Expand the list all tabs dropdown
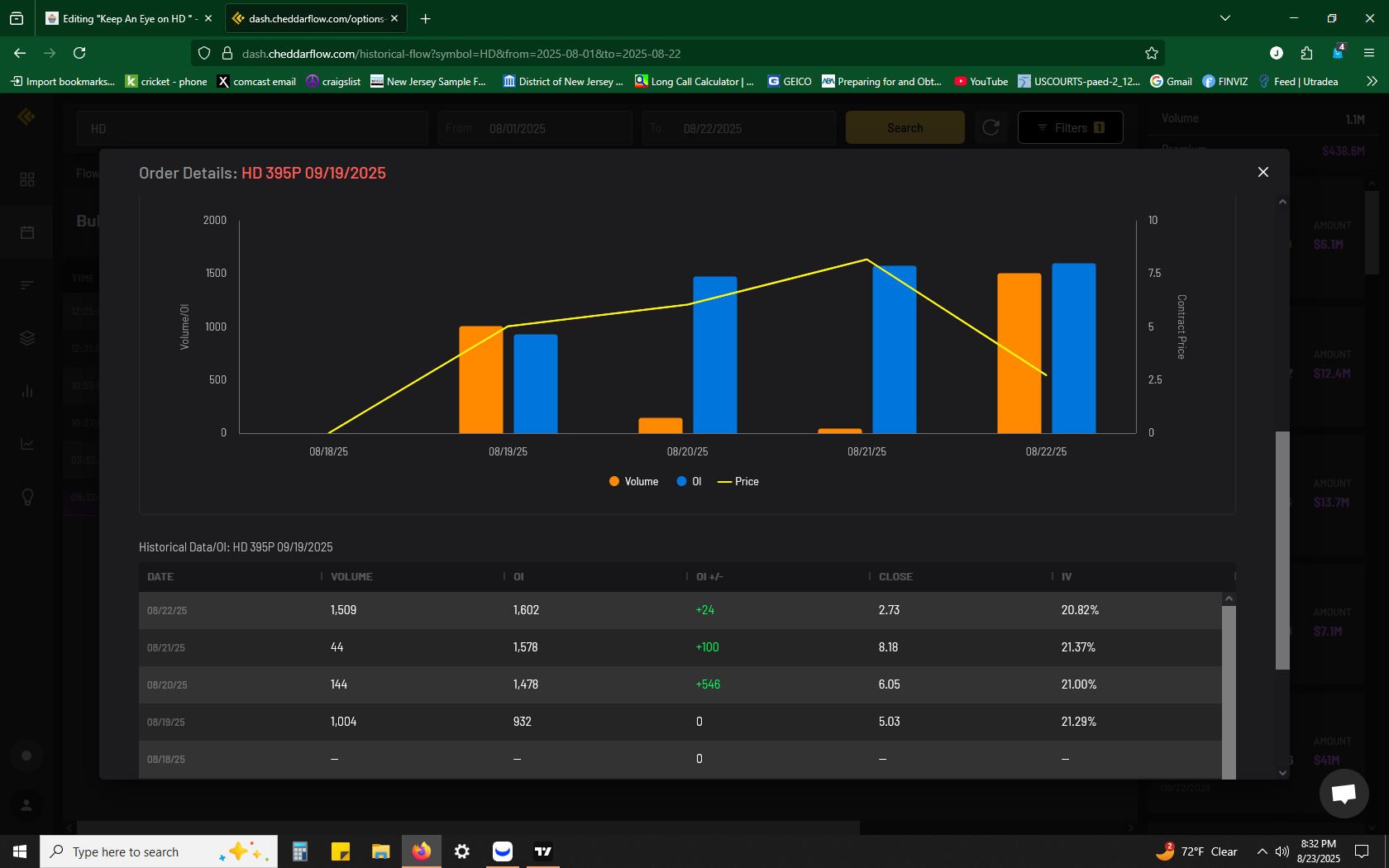 click(1225, 18)
